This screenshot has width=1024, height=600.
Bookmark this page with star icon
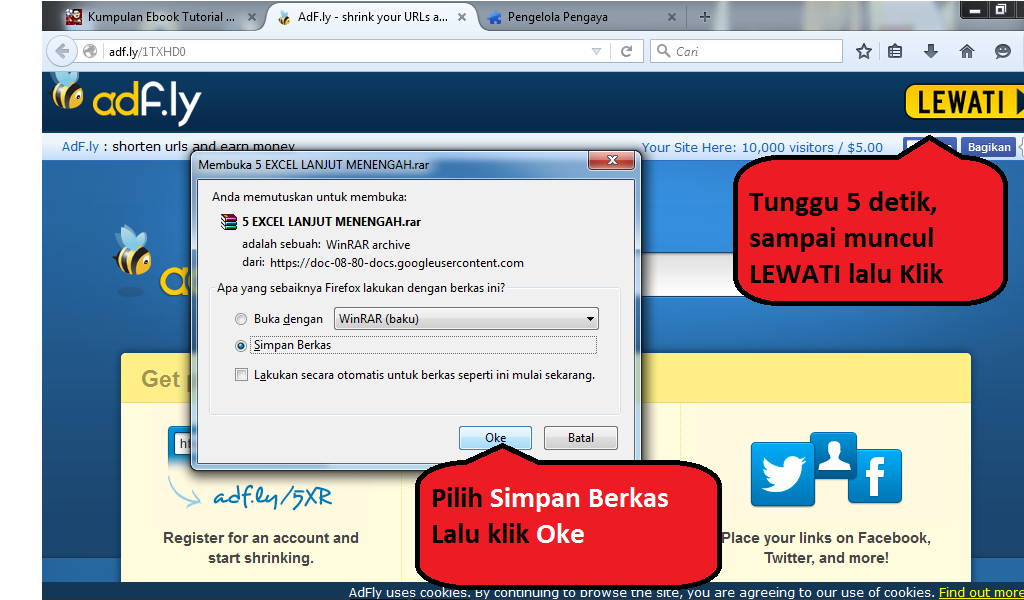point(863,51)
